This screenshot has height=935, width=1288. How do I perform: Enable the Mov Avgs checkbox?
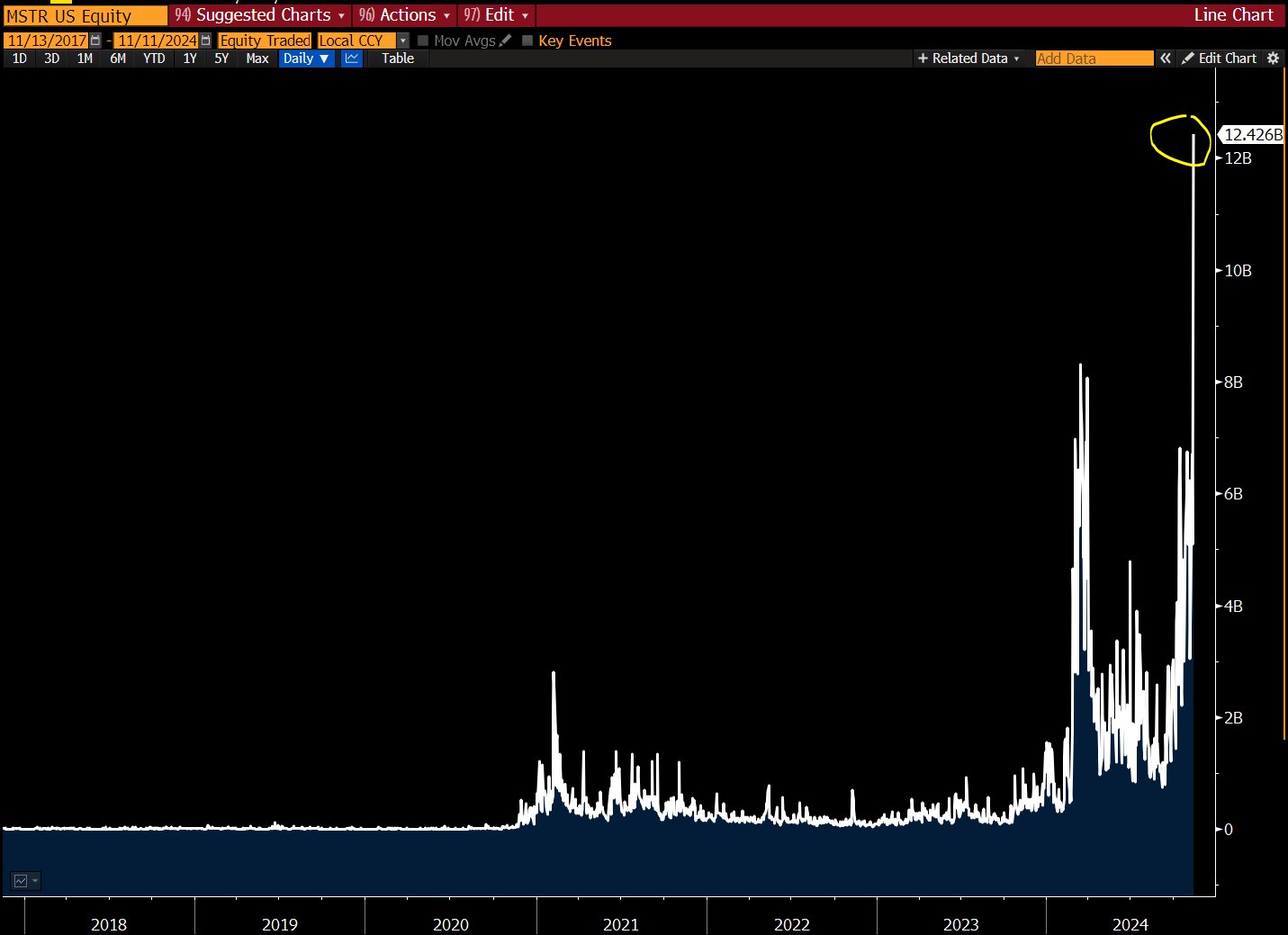[x=423, y=40]
